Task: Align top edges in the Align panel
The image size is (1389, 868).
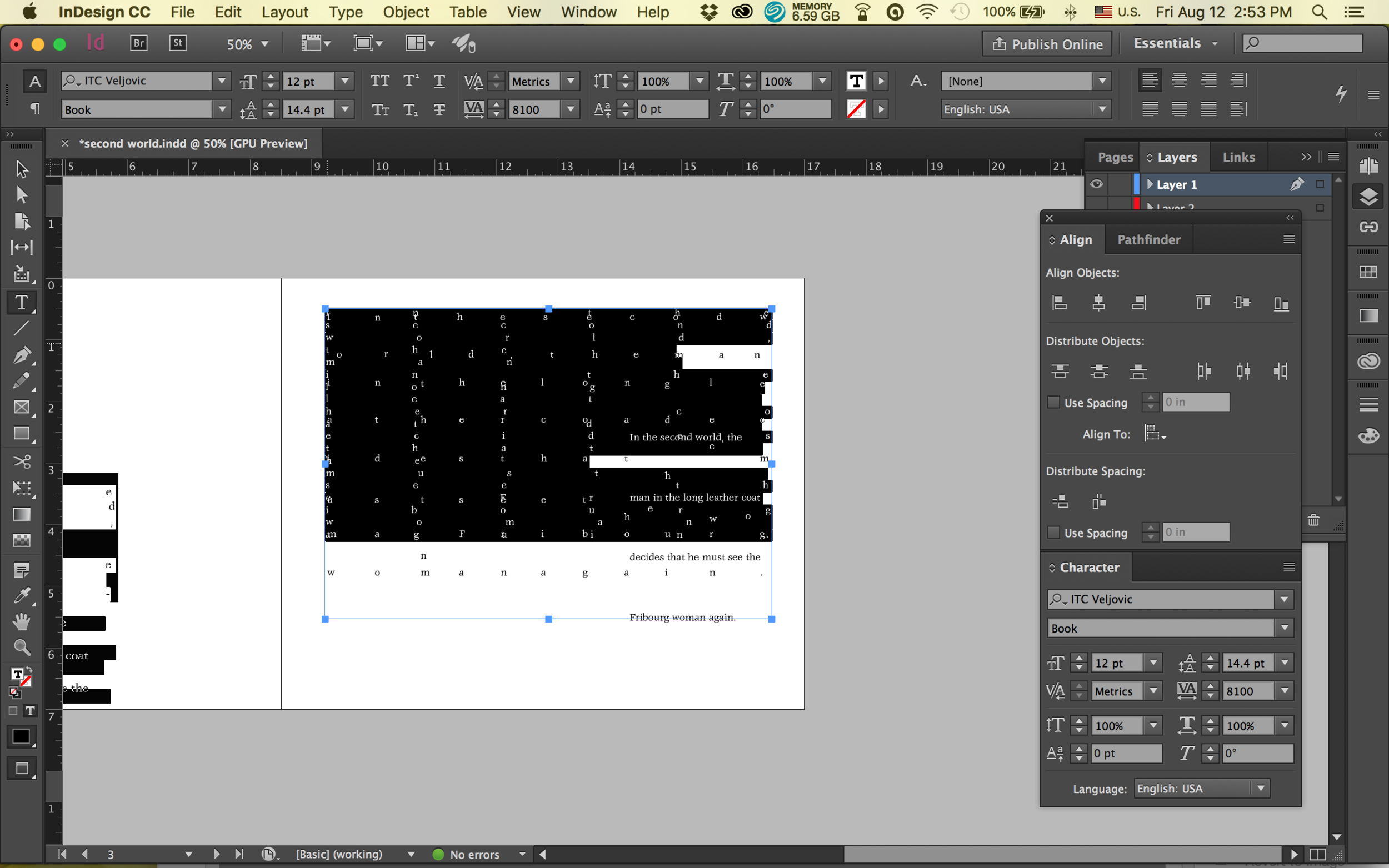Action: pyautogui.click(x=1203, y=303)
